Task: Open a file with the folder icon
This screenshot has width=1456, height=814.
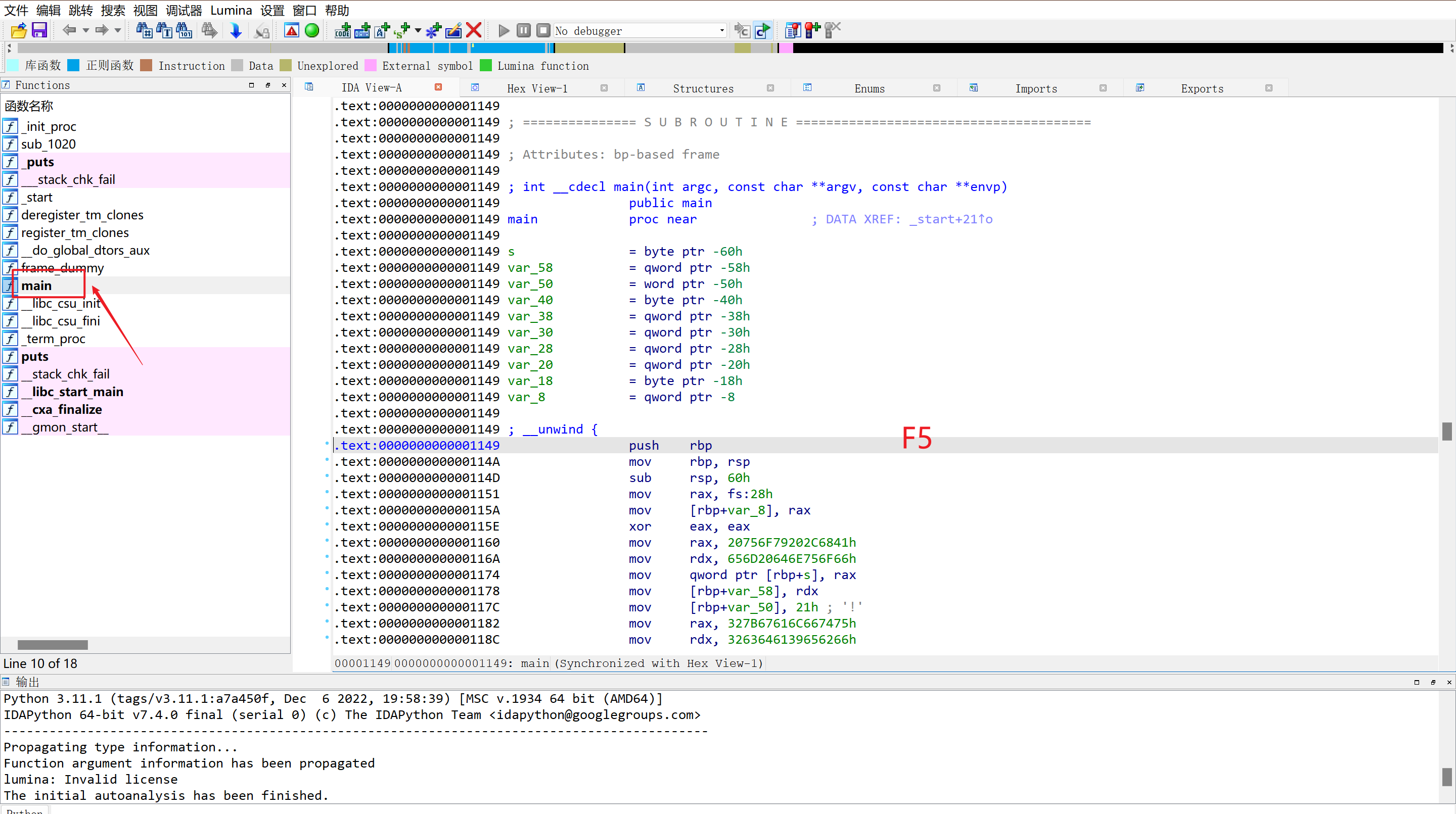Action: [19, 30]
